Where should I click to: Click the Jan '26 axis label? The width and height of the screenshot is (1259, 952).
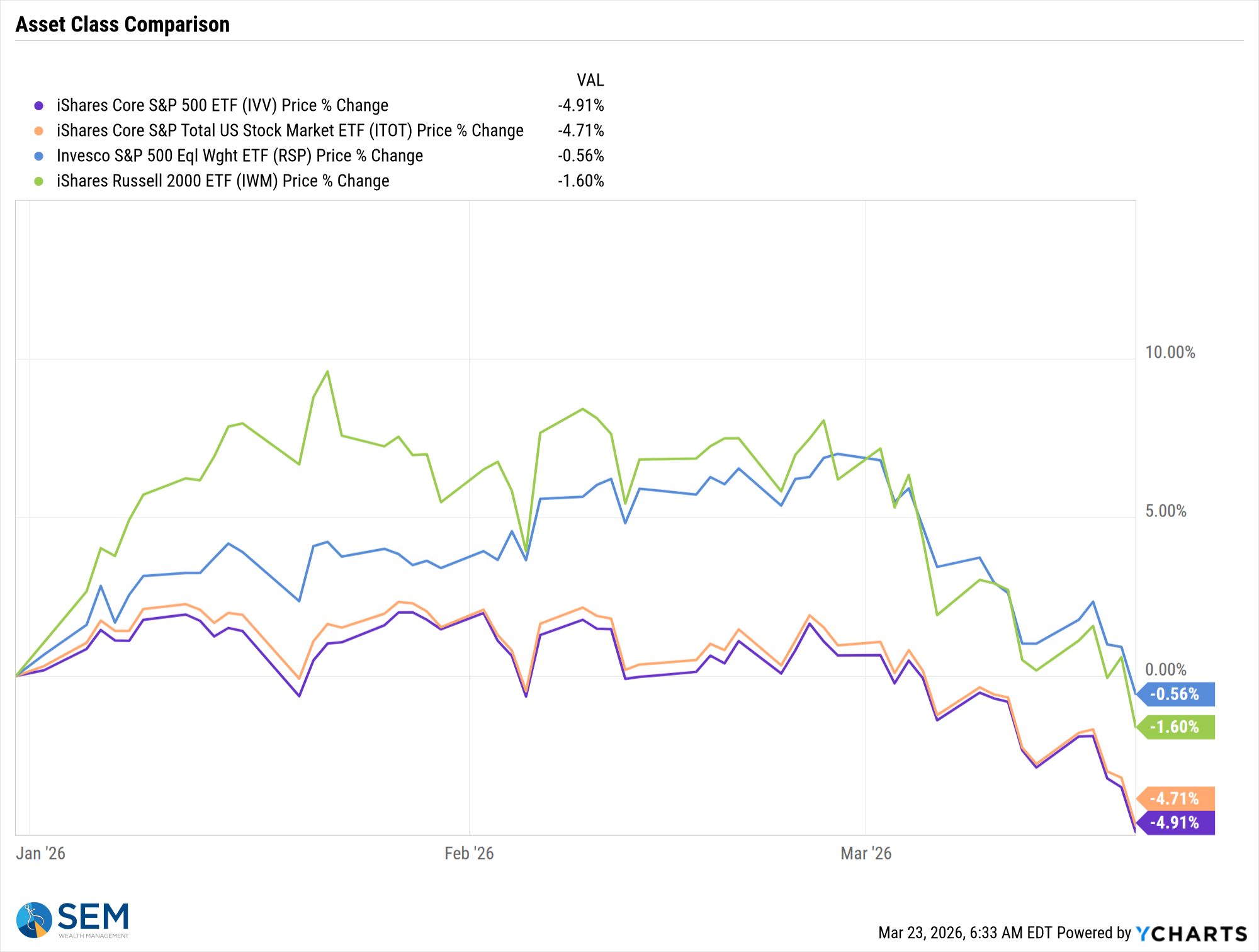pos(40,854)
